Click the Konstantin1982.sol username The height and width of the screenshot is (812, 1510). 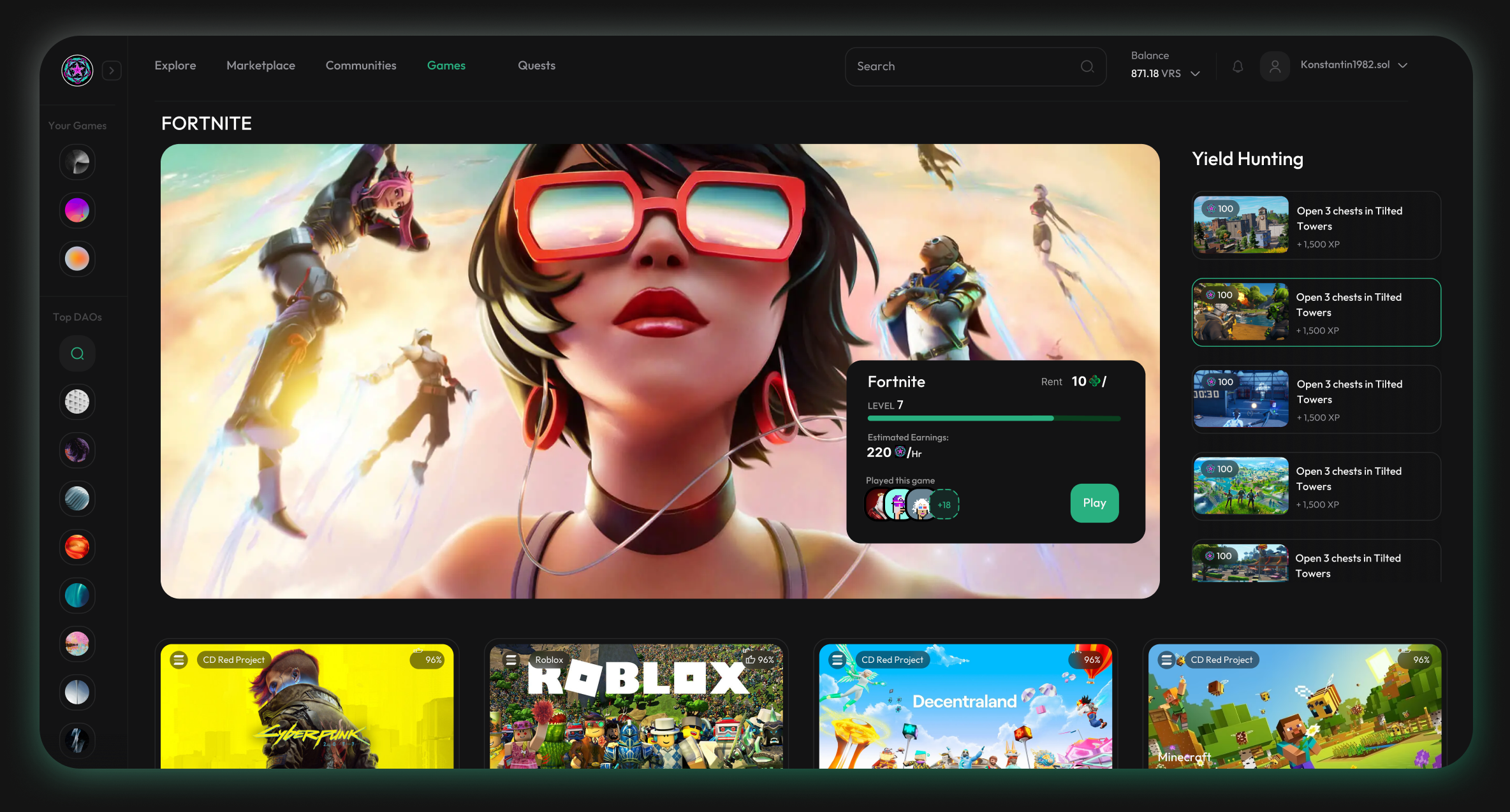click(1345, 65)
